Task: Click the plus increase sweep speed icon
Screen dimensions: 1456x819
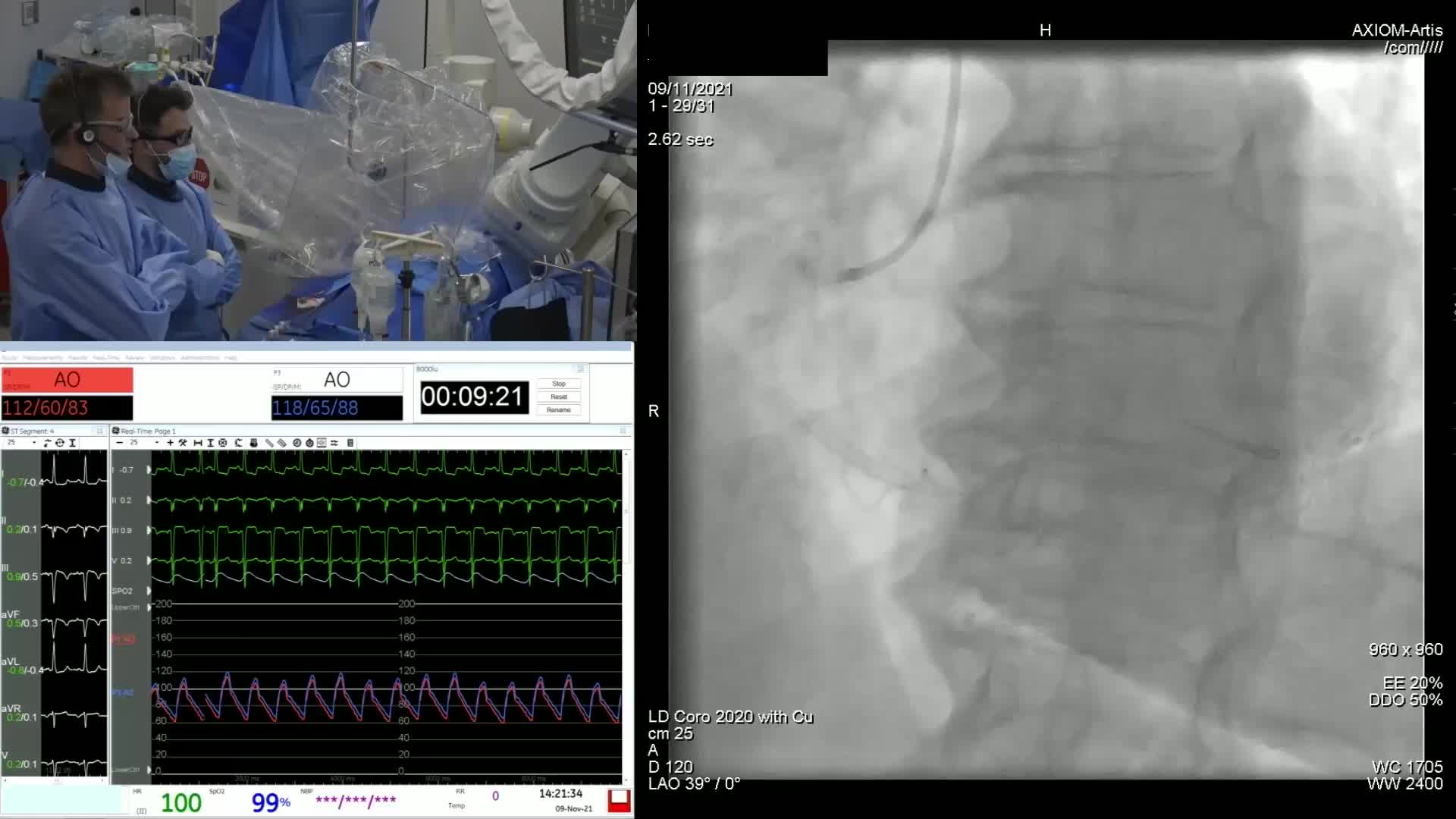Action: point(170,443)
